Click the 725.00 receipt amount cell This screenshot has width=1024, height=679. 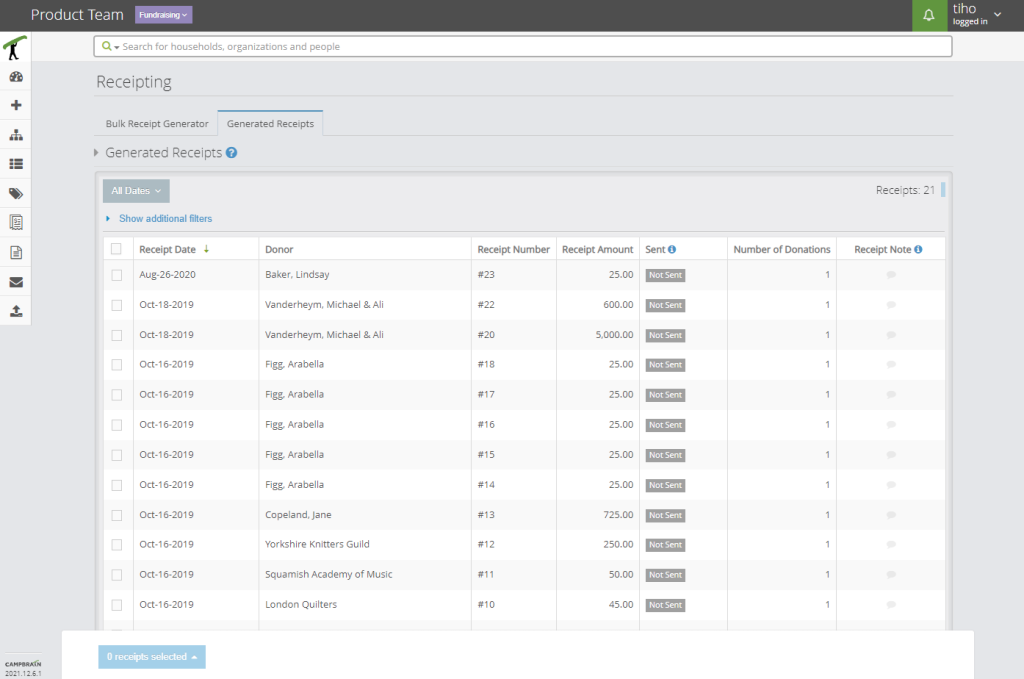[618, 514]
